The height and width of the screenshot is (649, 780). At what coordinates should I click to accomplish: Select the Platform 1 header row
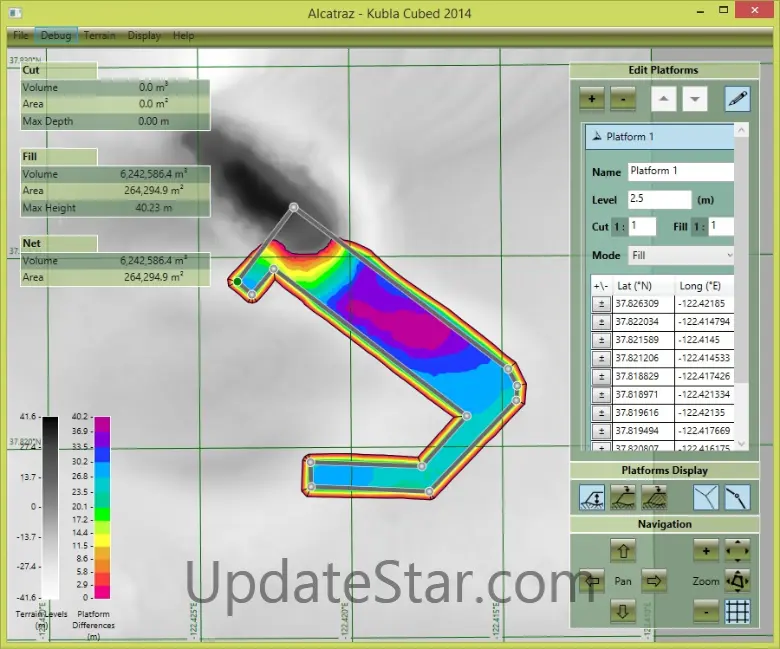point(660,137)
